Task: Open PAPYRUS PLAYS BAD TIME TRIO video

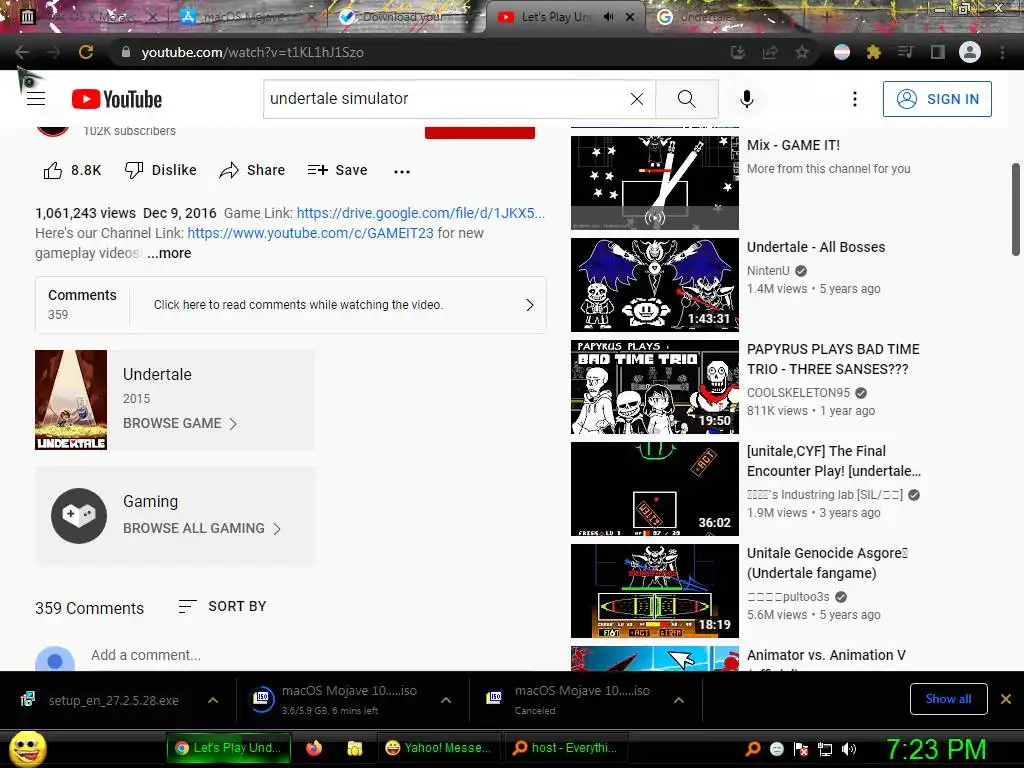Action: click(655, 387)
